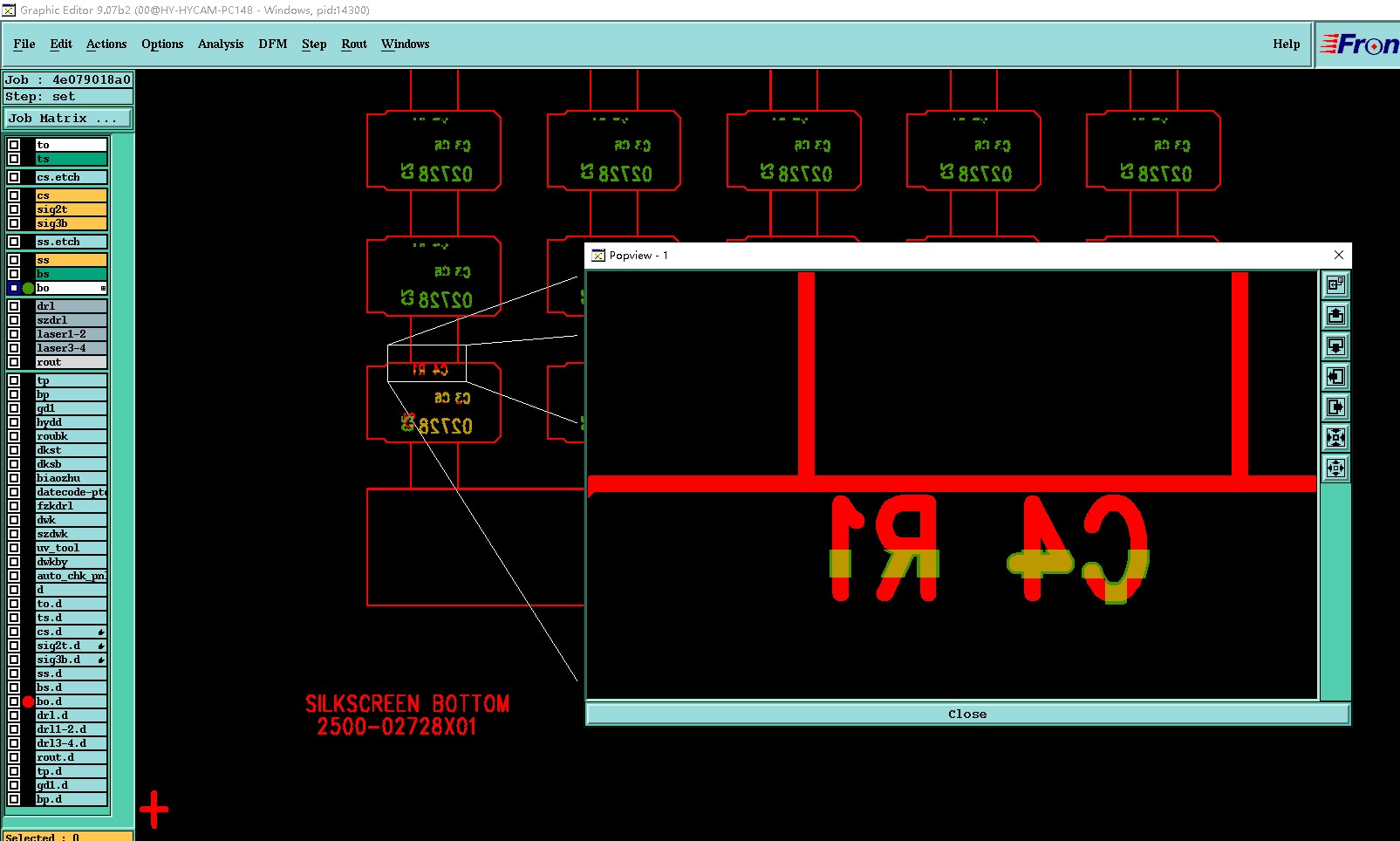Screen dimensions: 1400x841
Task: Click the SILKSCREEN BOTTOM label on canvas
Action: click(x=406, y=703)
